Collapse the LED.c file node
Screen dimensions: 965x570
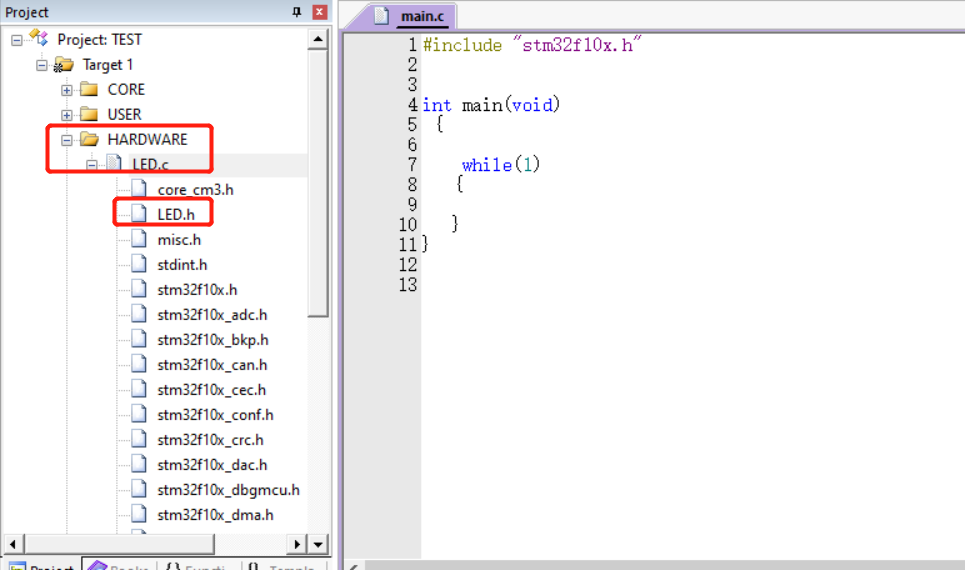(x=91, y=164)
